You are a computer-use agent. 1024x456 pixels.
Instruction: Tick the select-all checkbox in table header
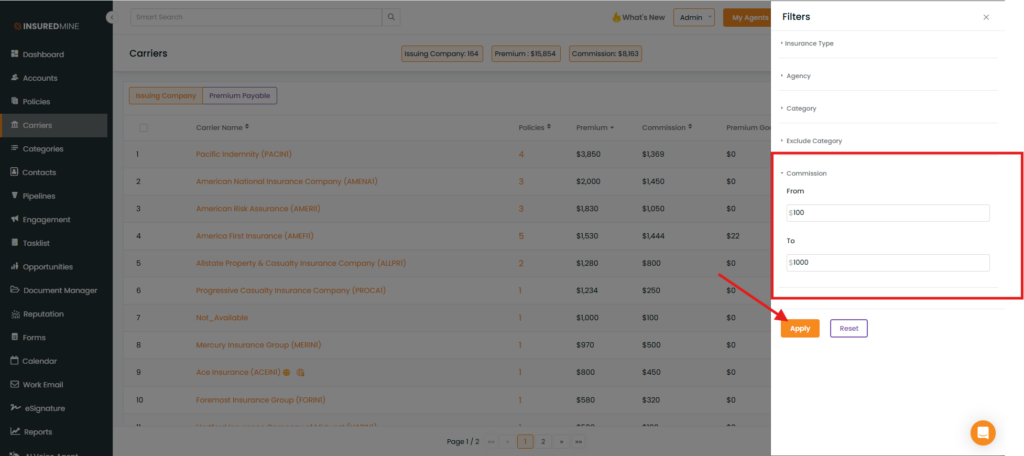(x=144, y=128)
